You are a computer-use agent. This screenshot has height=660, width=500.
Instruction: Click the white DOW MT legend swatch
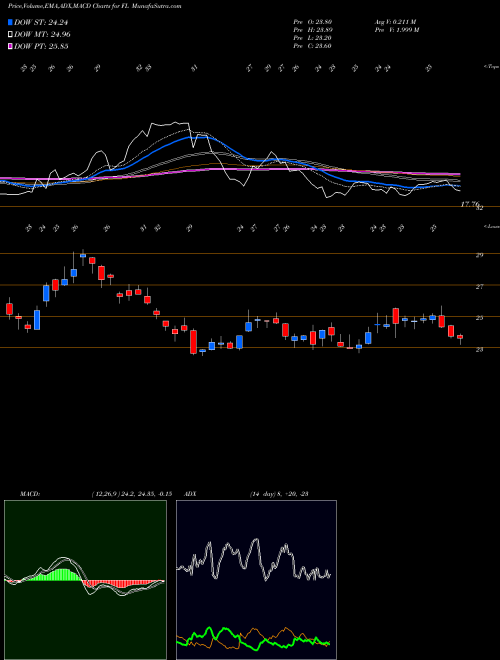pos(11,34)
